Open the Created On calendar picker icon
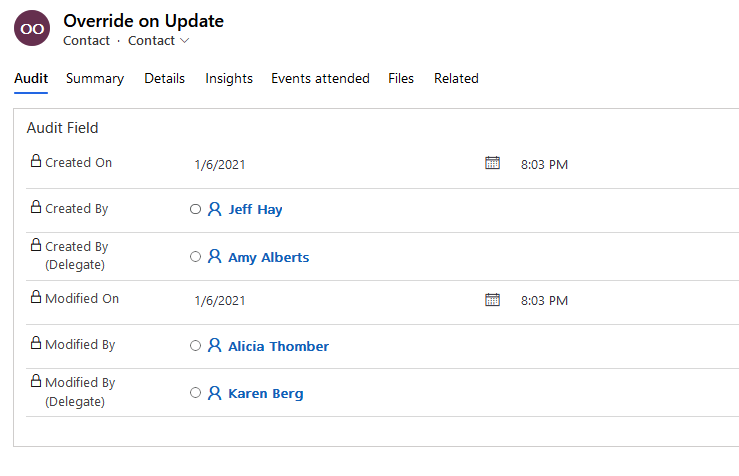Viewport: 739px width, 476px height. (492, 163)
